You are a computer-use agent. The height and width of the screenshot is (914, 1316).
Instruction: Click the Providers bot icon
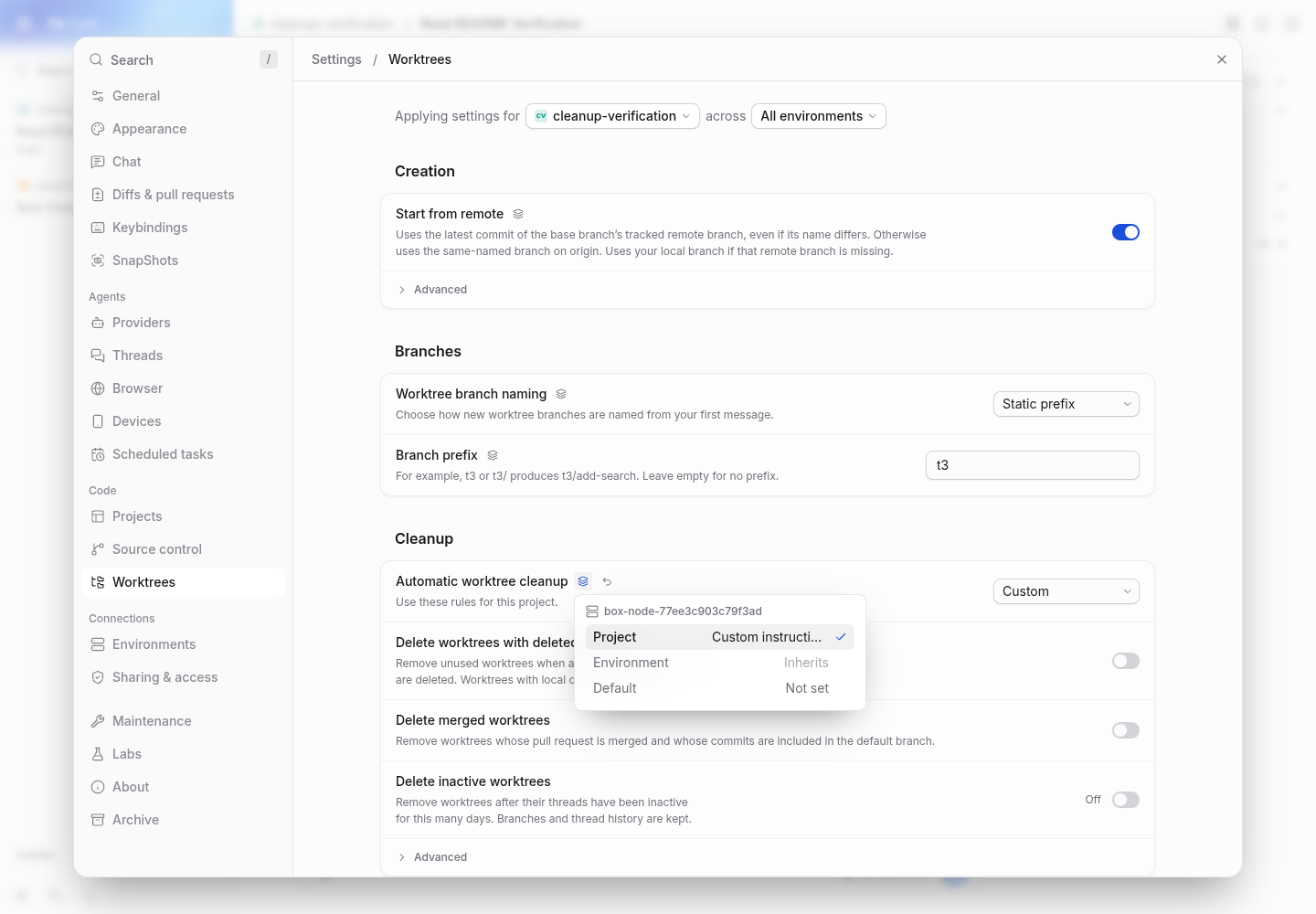(x=98, y=323)
